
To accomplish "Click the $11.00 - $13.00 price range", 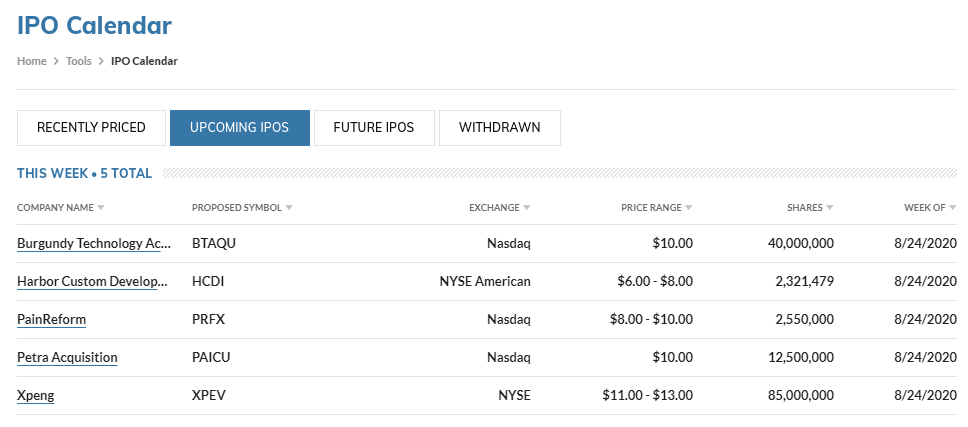I will 648,396.
